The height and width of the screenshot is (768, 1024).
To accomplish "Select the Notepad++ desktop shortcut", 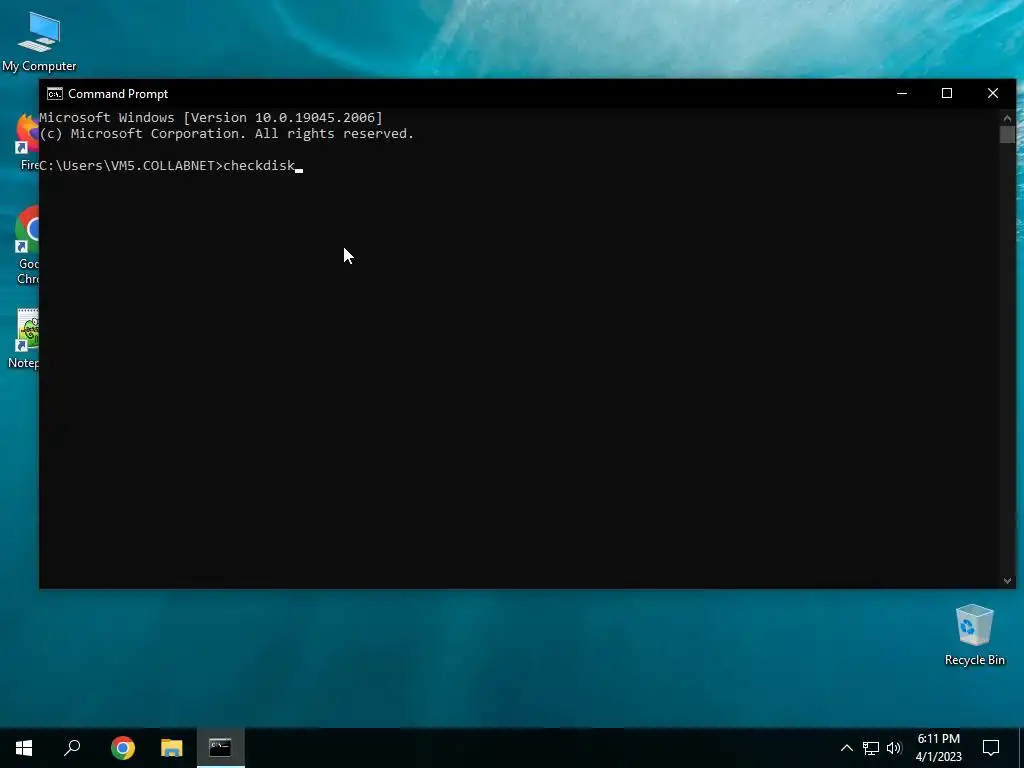I will click(x=25, y=339).
